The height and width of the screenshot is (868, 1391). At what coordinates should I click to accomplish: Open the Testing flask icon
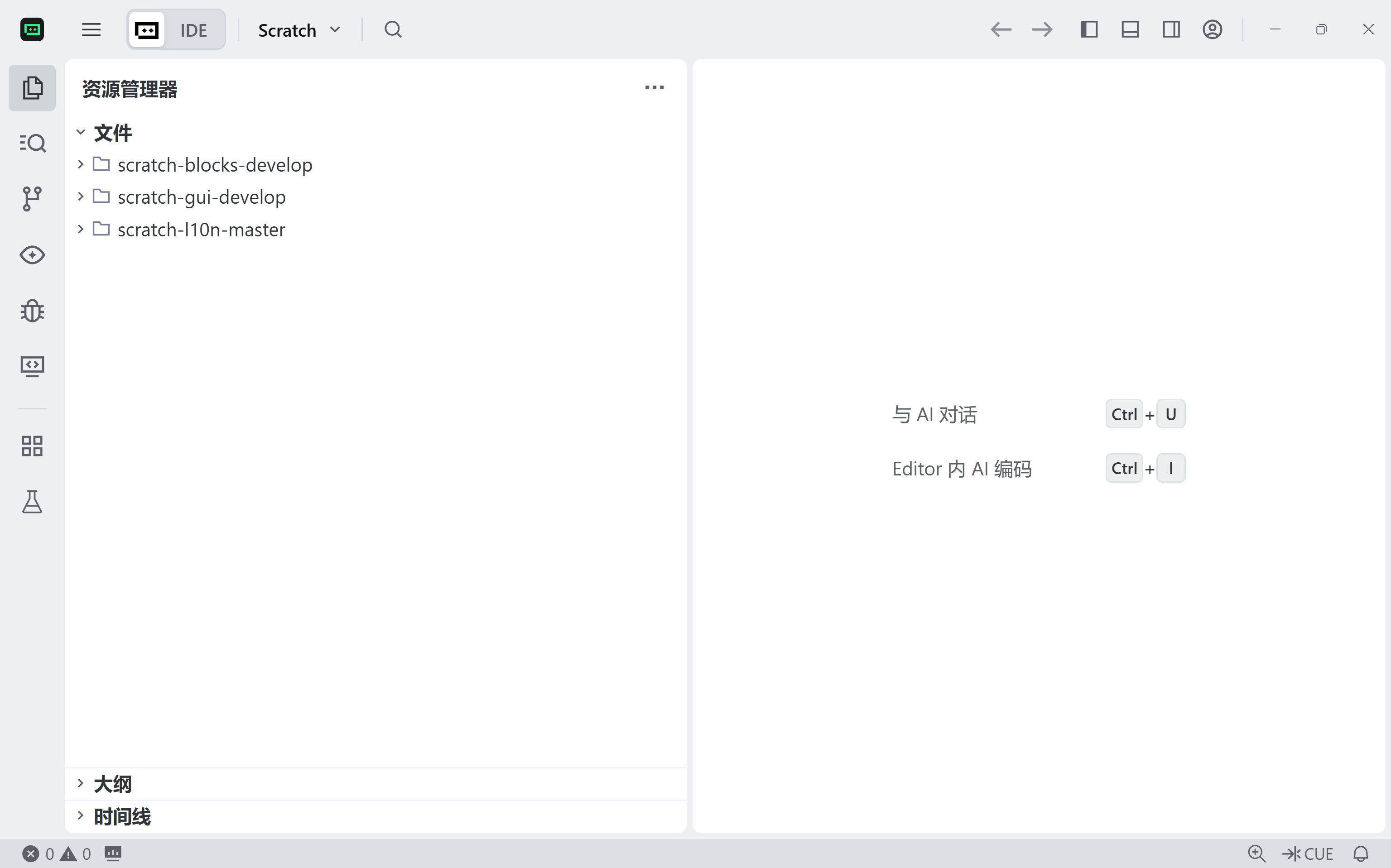pyautogui.click(x=32, y=502)
